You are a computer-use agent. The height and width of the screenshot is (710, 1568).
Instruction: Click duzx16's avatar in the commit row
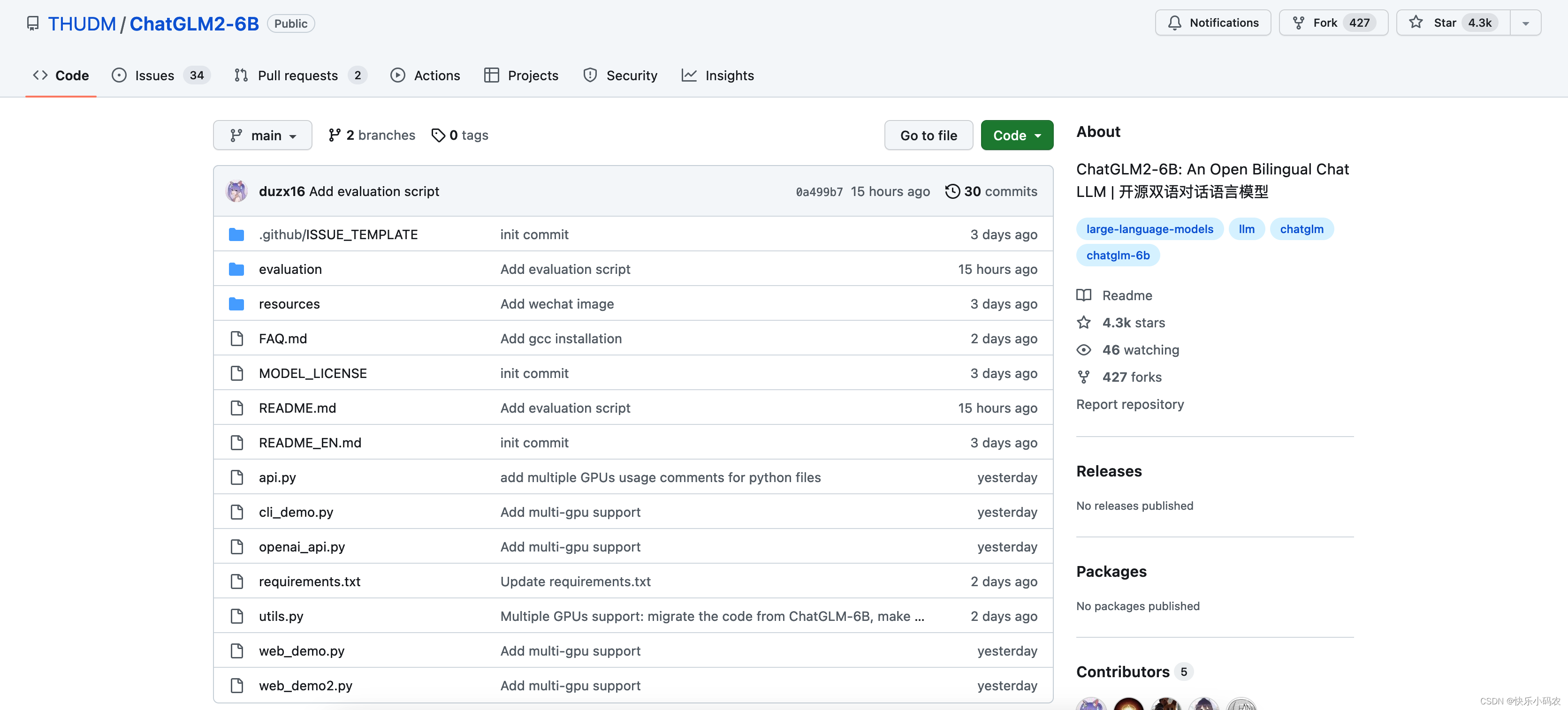click(237, 192)
